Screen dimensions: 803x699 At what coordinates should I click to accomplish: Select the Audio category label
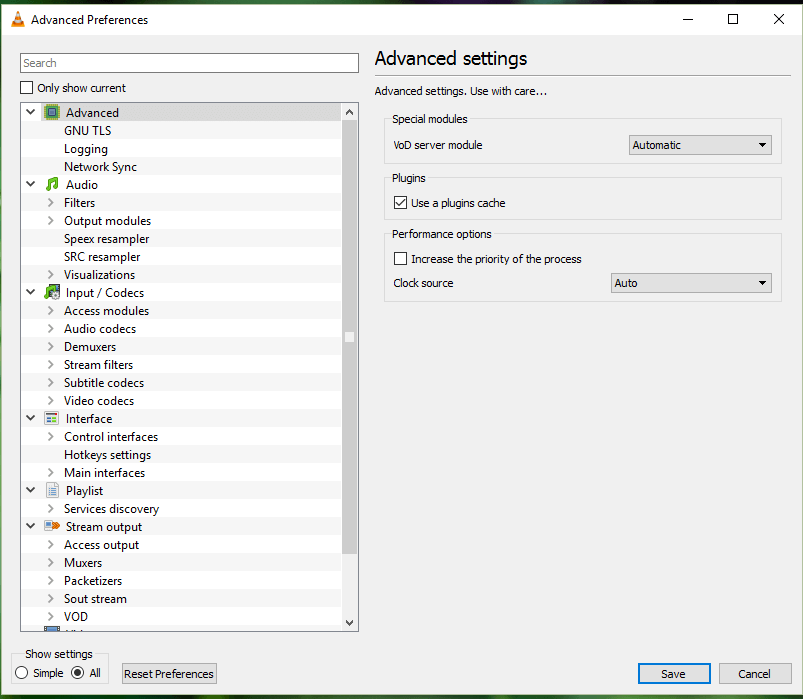coord(81,185)
